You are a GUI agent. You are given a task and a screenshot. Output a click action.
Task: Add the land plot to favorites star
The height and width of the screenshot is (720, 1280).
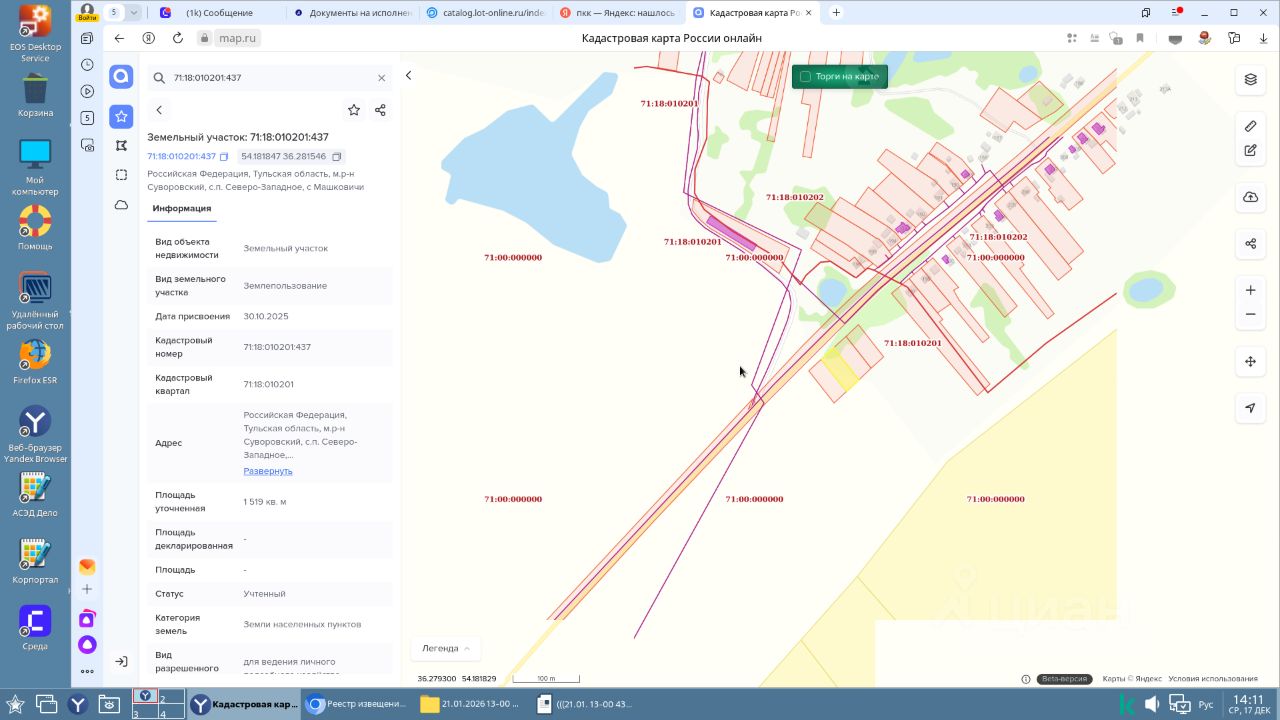point(354,110)
